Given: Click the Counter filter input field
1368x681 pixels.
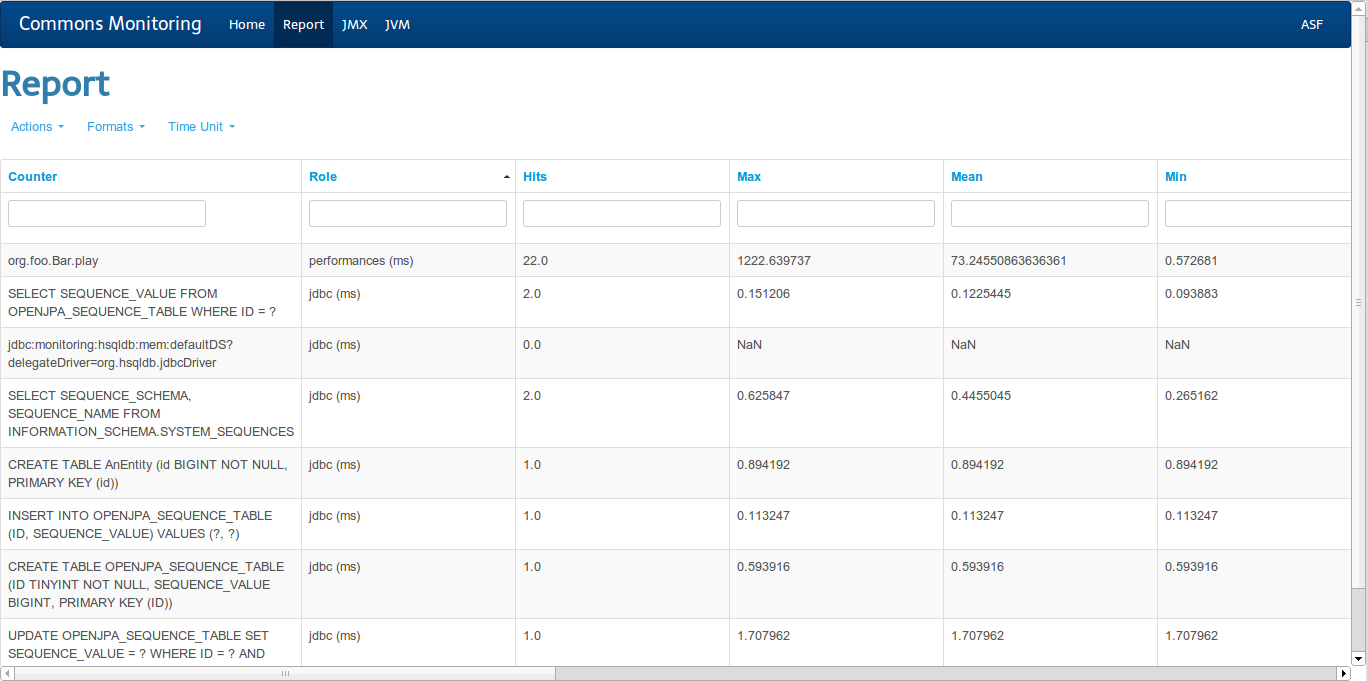Looking at the screenshot, I should tap(106, 213).
